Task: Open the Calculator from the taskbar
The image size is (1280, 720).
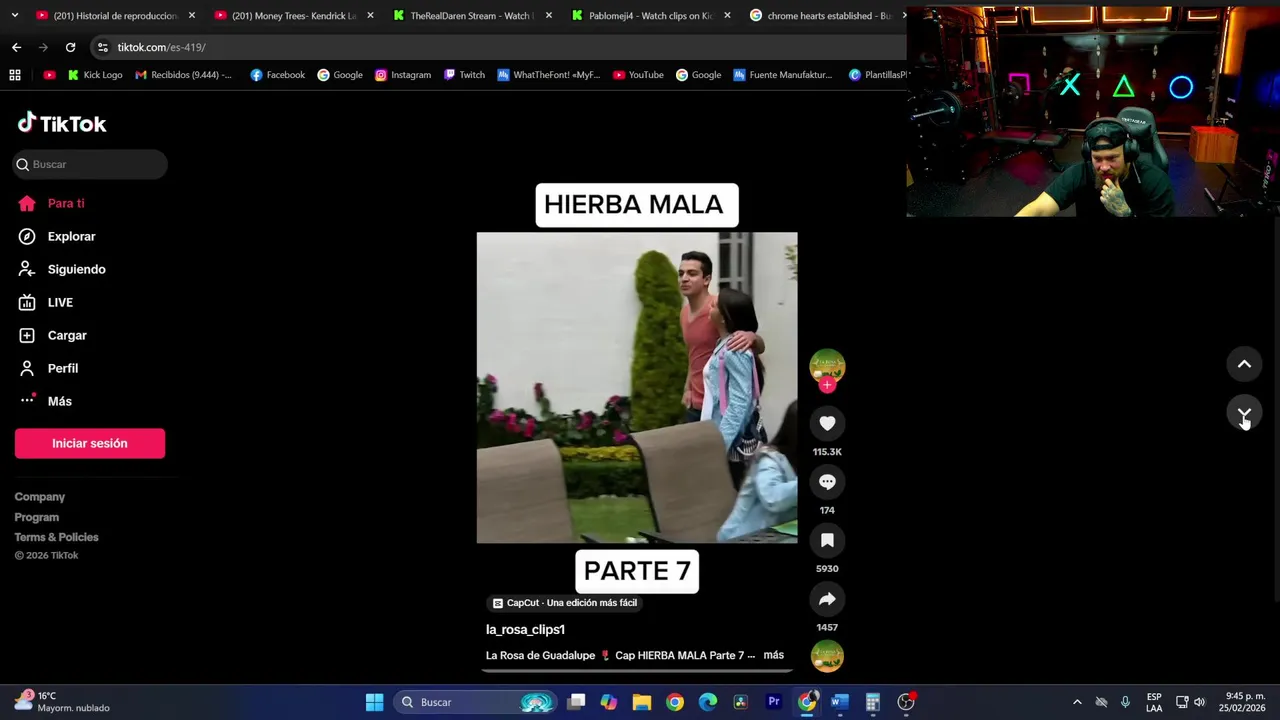Action: tap(873, 702)
